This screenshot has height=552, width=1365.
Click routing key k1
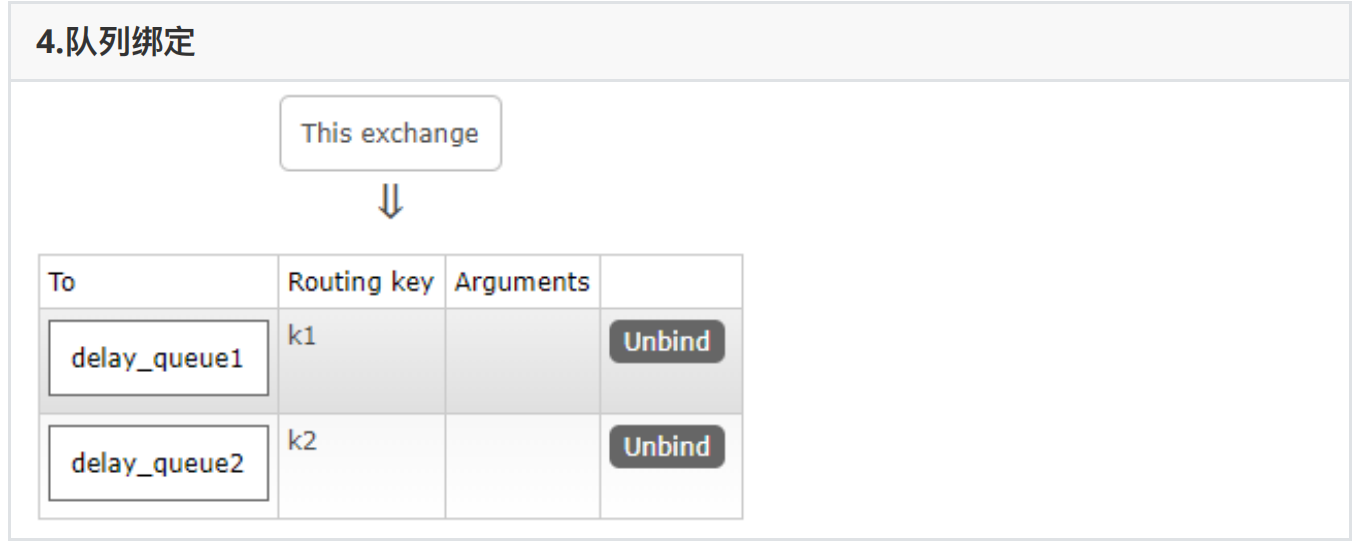click(302, 336)
